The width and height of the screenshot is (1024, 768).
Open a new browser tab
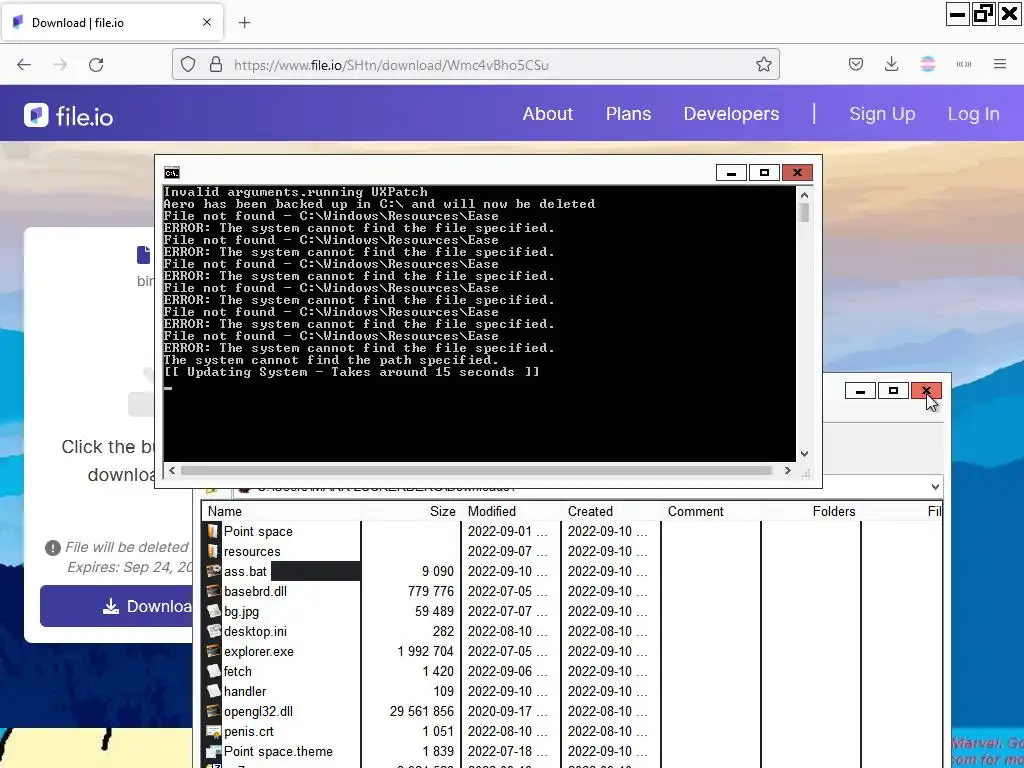pyautogui.click(x=244, y=23)
